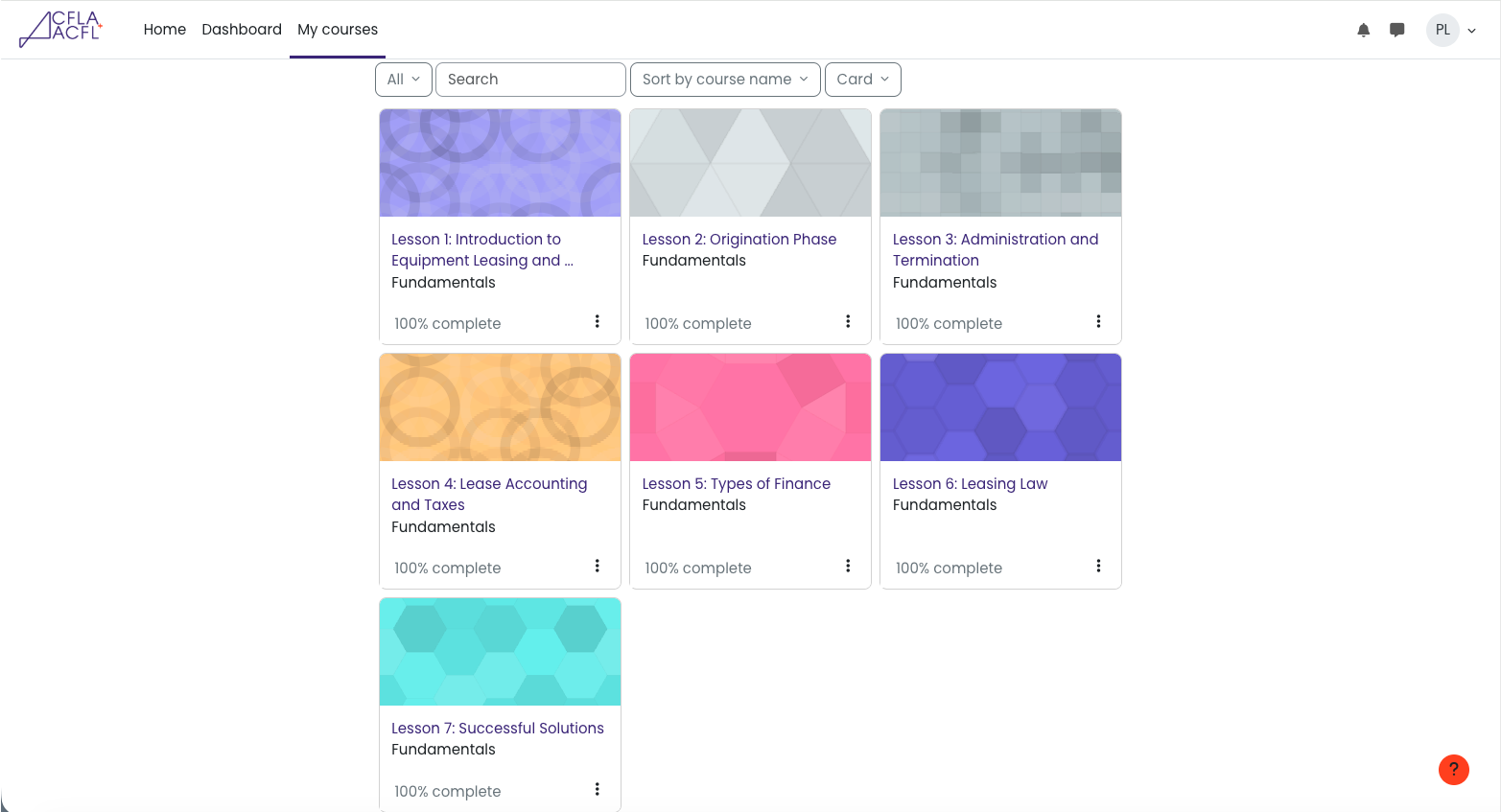This screenshot has height=812, width=1501.
Task: Click the course Search input field
Action: click(x=530, y=80)
